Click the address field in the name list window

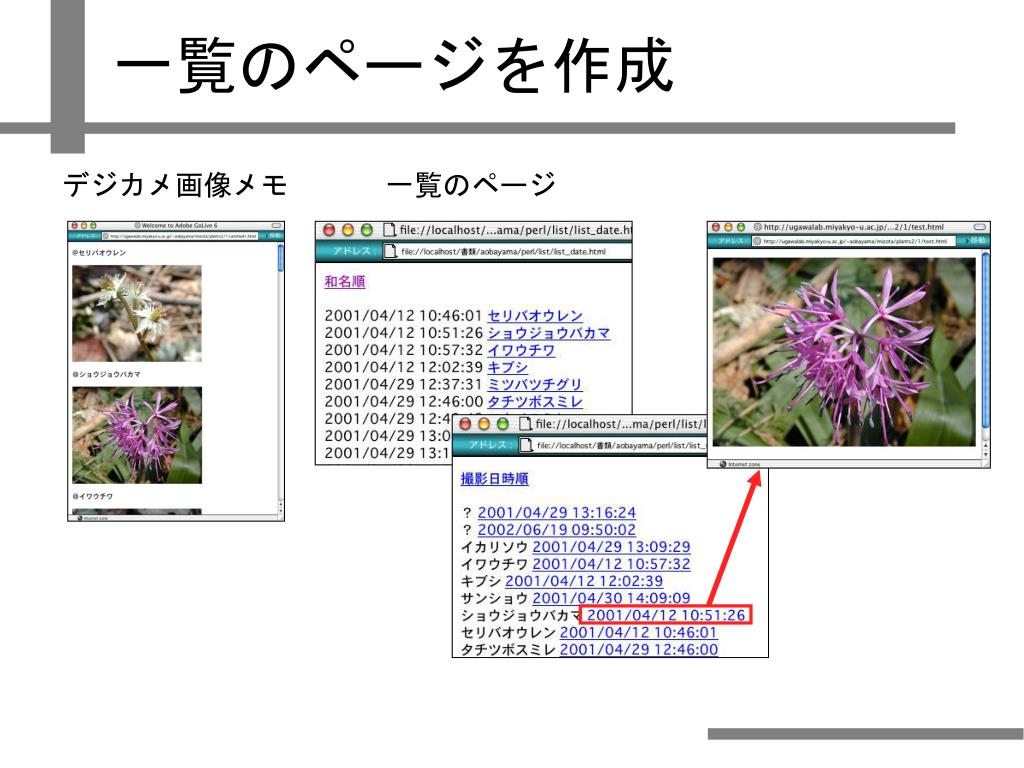[x=611, y=445]
